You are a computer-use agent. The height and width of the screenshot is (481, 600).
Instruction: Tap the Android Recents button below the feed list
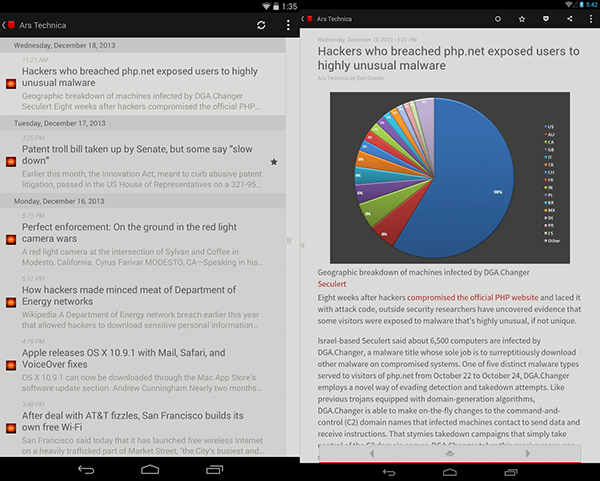[215, 470]
